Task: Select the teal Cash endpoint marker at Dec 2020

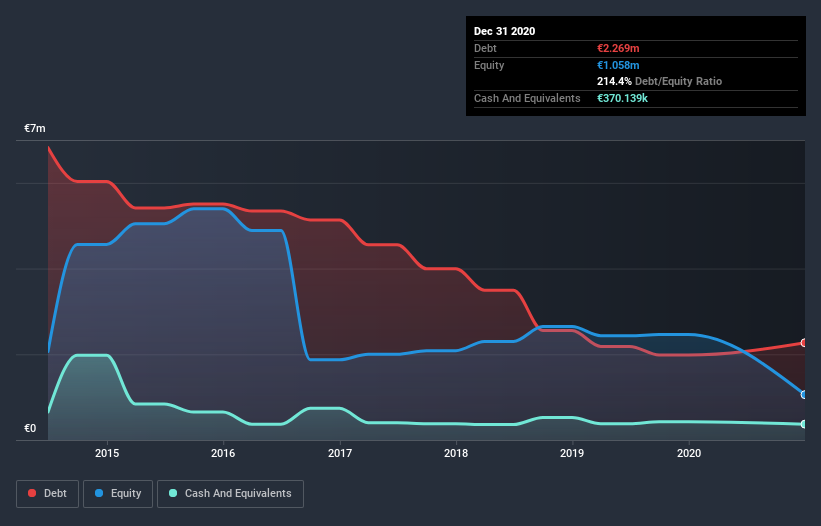Action: [x=803, y=424]
